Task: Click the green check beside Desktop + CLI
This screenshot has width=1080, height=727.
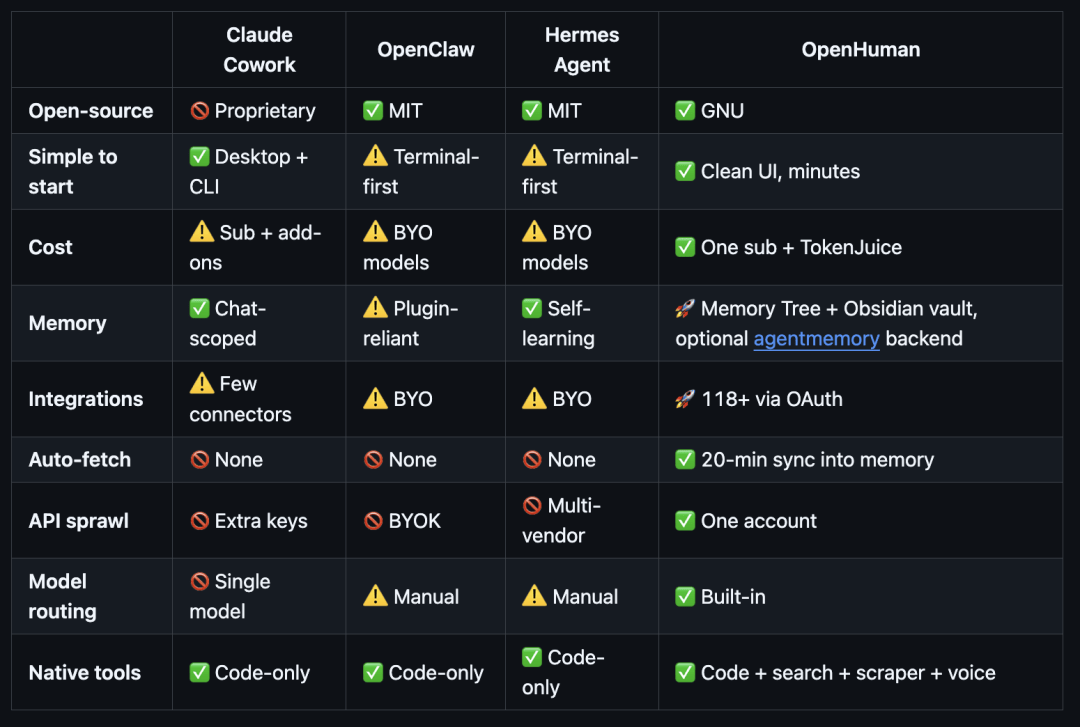Action: click(x=200, y=156)
